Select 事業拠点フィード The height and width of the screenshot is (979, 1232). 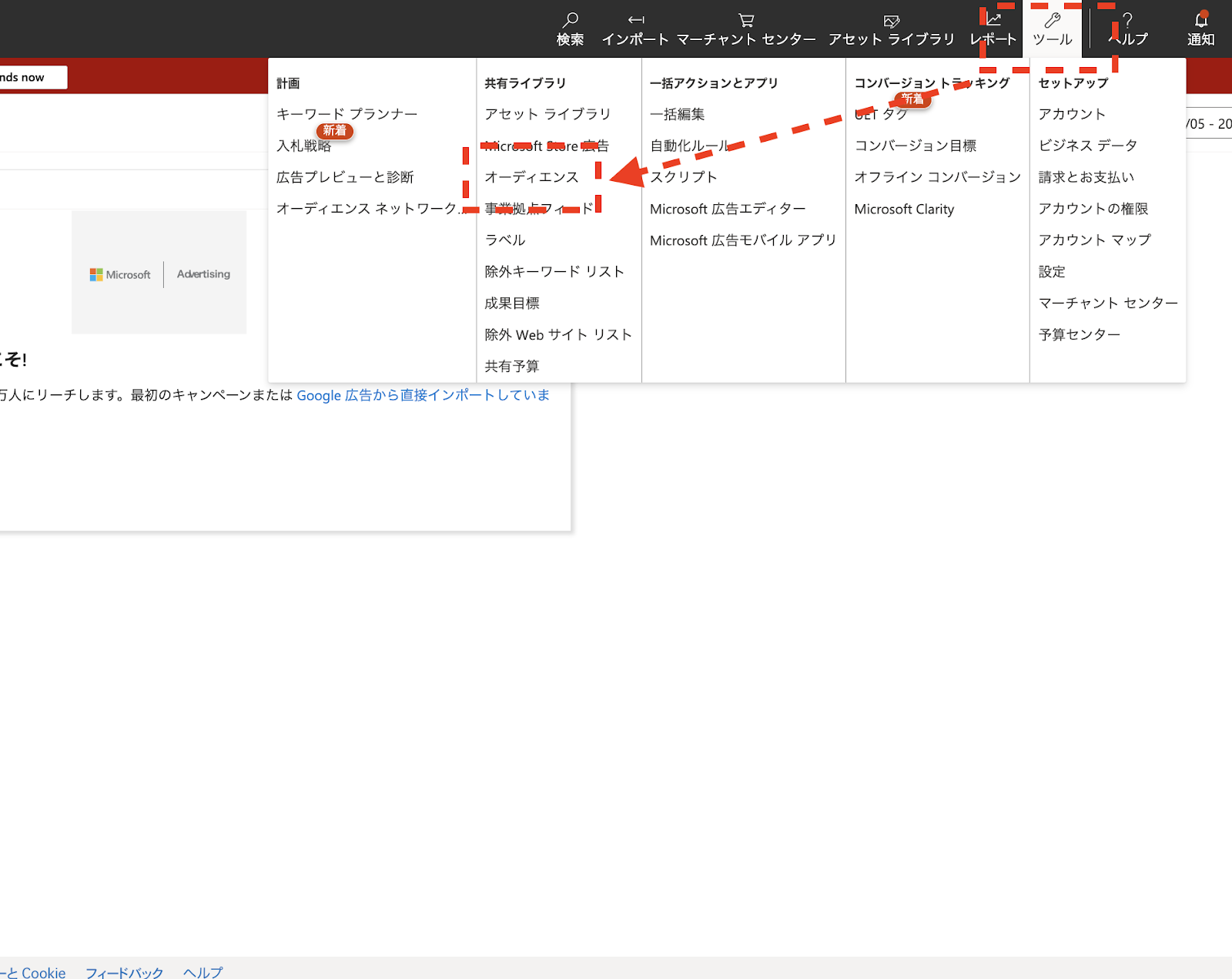point(539,209)
